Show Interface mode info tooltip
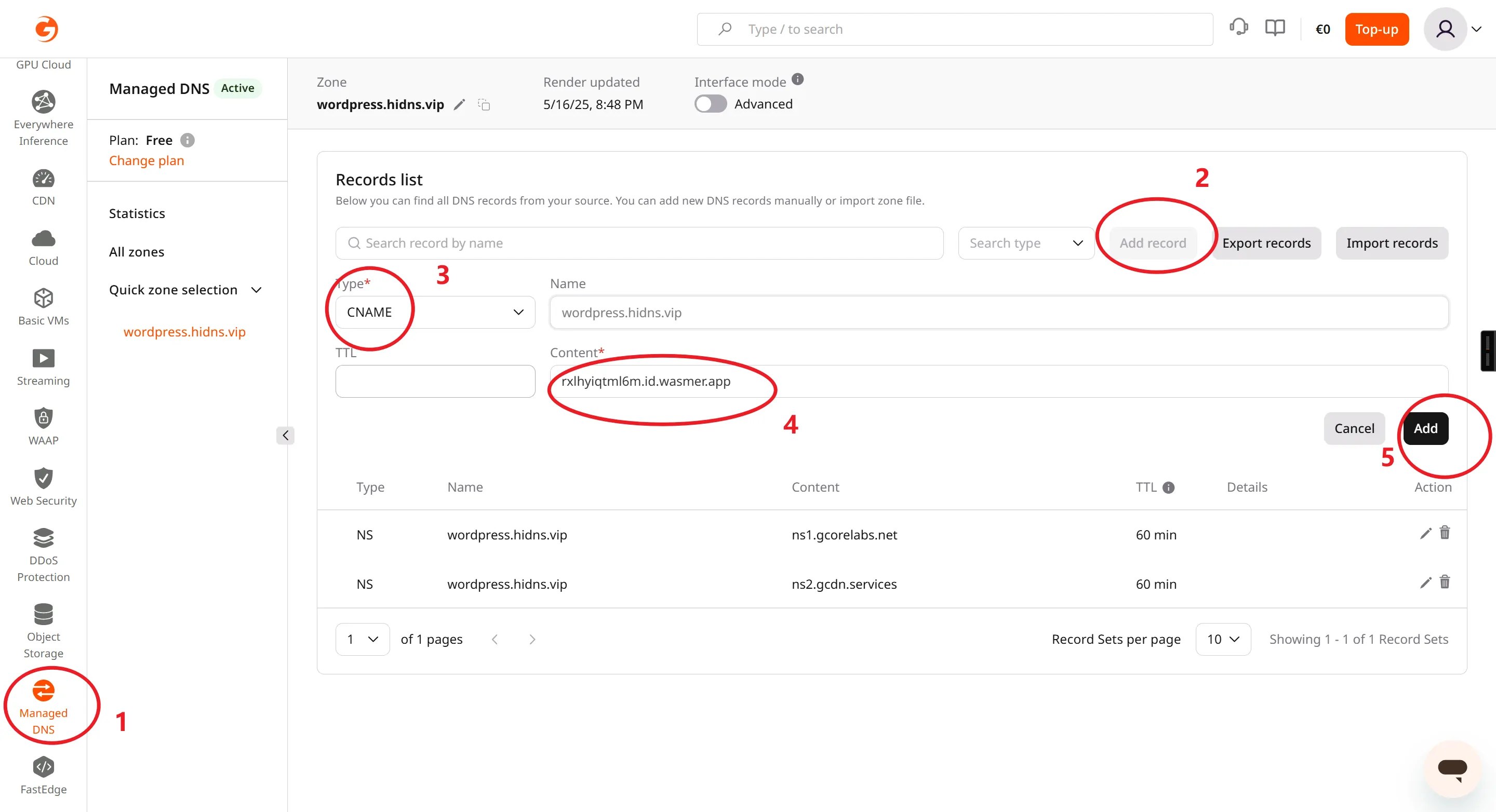The width and height of the screenshot is (1496, 812). tap(798, 79)
